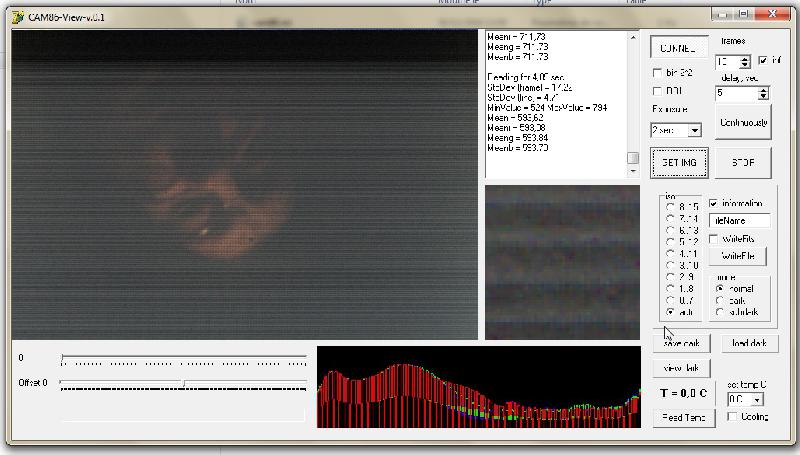Click the delay sec spinner arrows
Viewport: 800px width, 455px height.
pos(763,93)
